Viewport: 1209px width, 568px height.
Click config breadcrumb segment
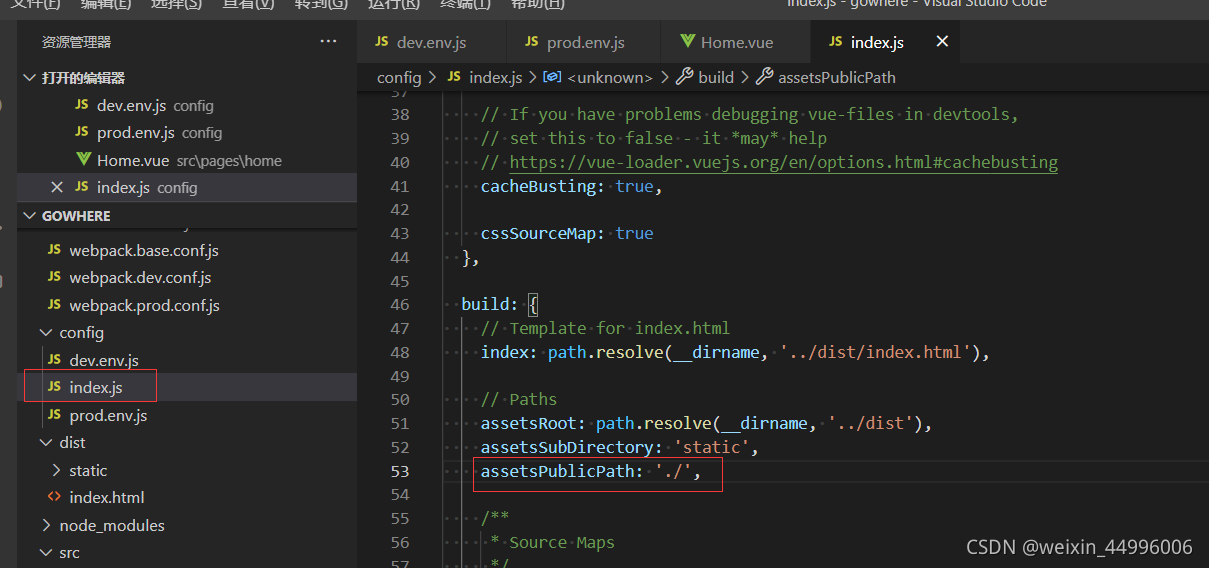pos(399,77)
